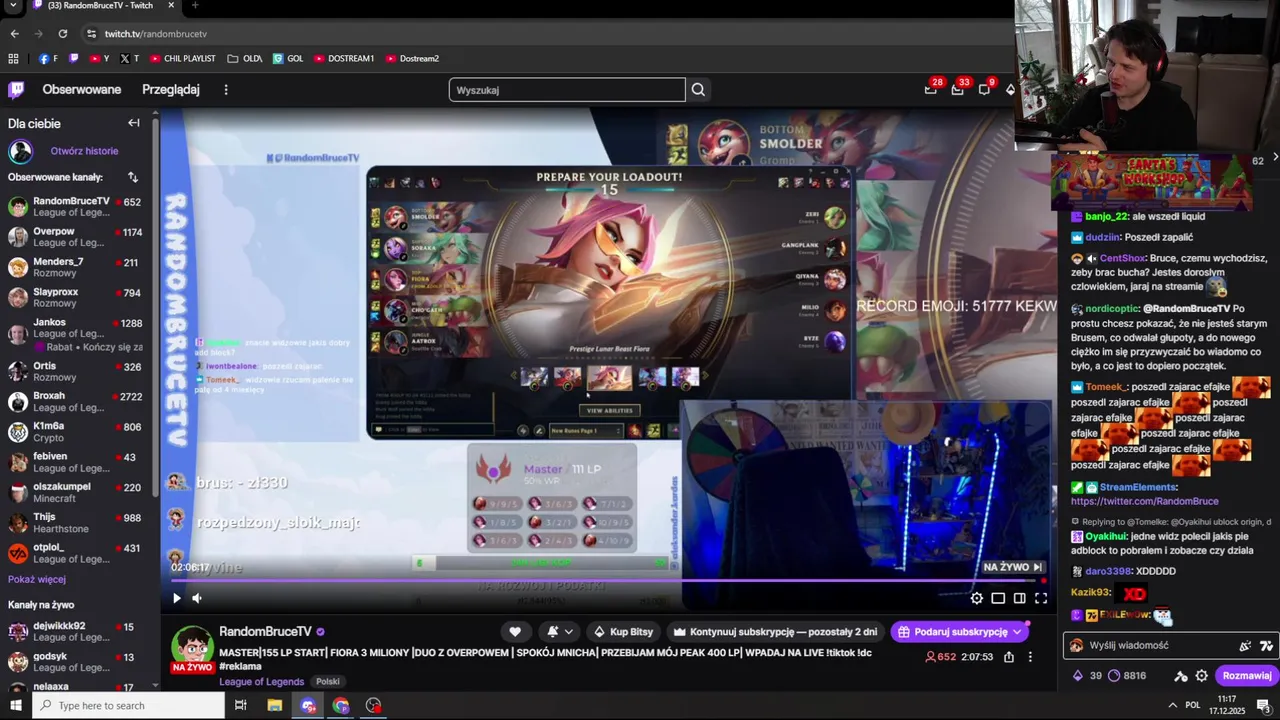Open a new browser tab
The height and width of the screenshot is (720, 1280).
point(195,6)
